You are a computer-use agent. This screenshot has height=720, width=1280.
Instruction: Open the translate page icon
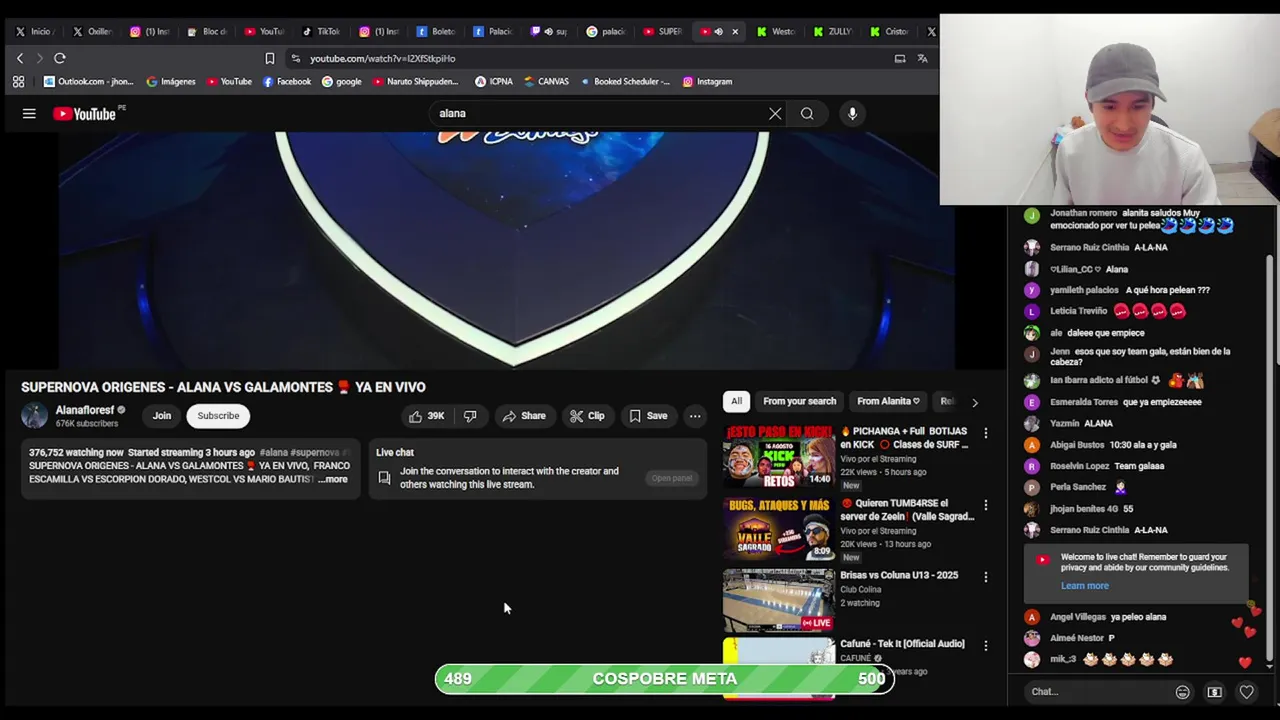pos(922,58)
